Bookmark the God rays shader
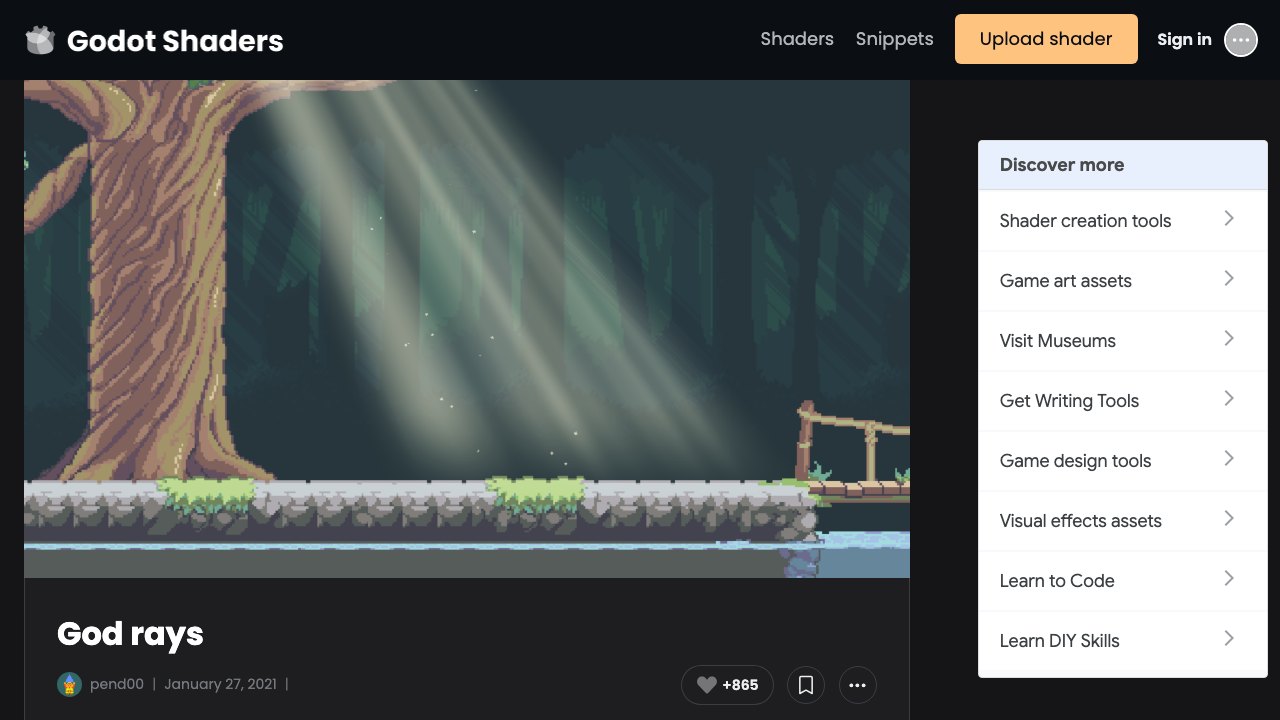1280x720 pixels. pyautogui.click(x=806, y=685)
